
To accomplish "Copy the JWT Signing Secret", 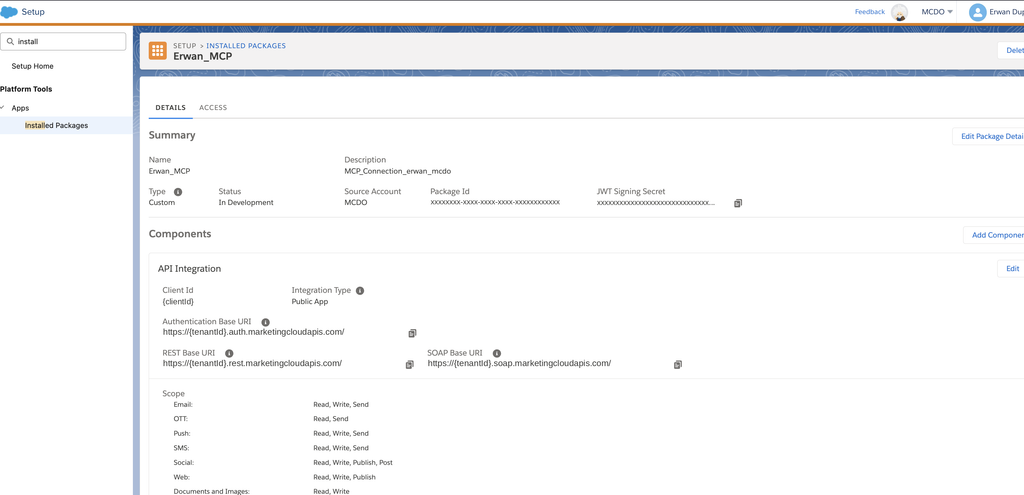I will [738, 203].
